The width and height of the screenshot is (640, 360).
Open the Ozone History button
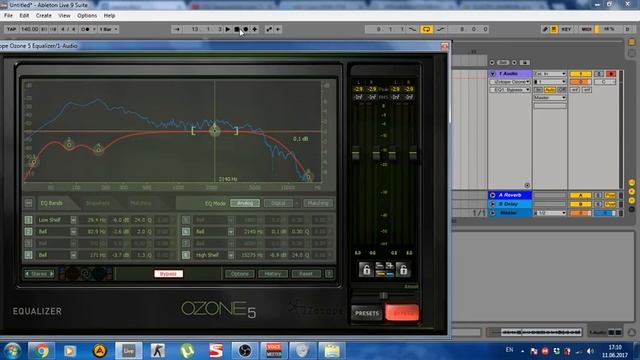(x=273, y=274)
